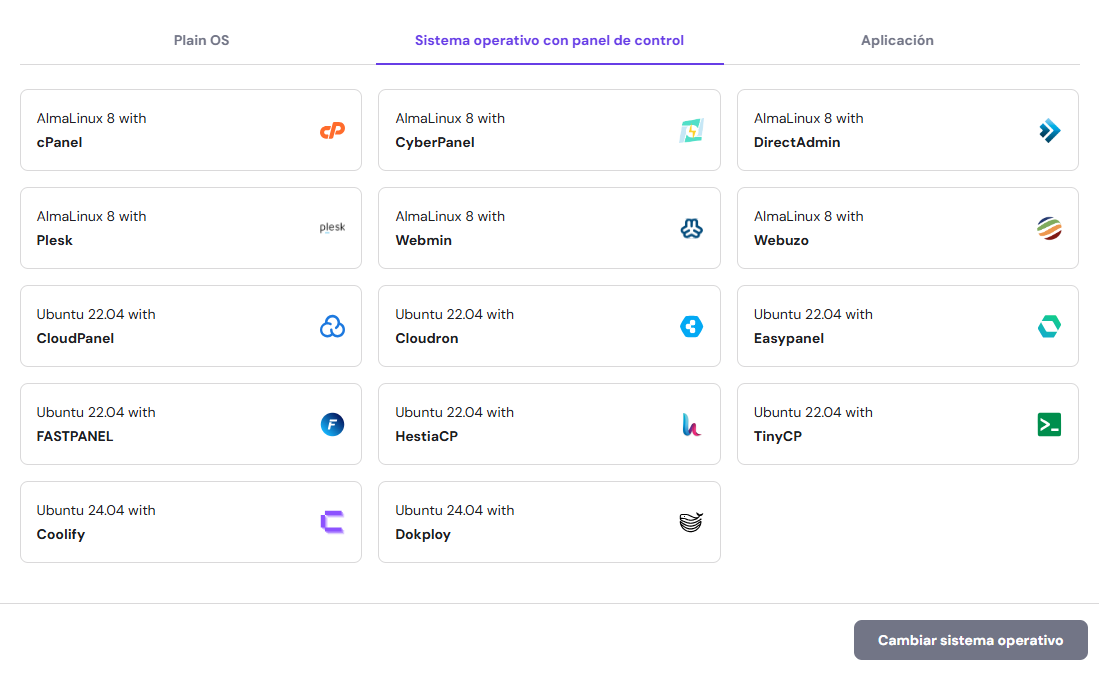
Task: Click the Coolify purple logo icon
Action: coord(332,522)
